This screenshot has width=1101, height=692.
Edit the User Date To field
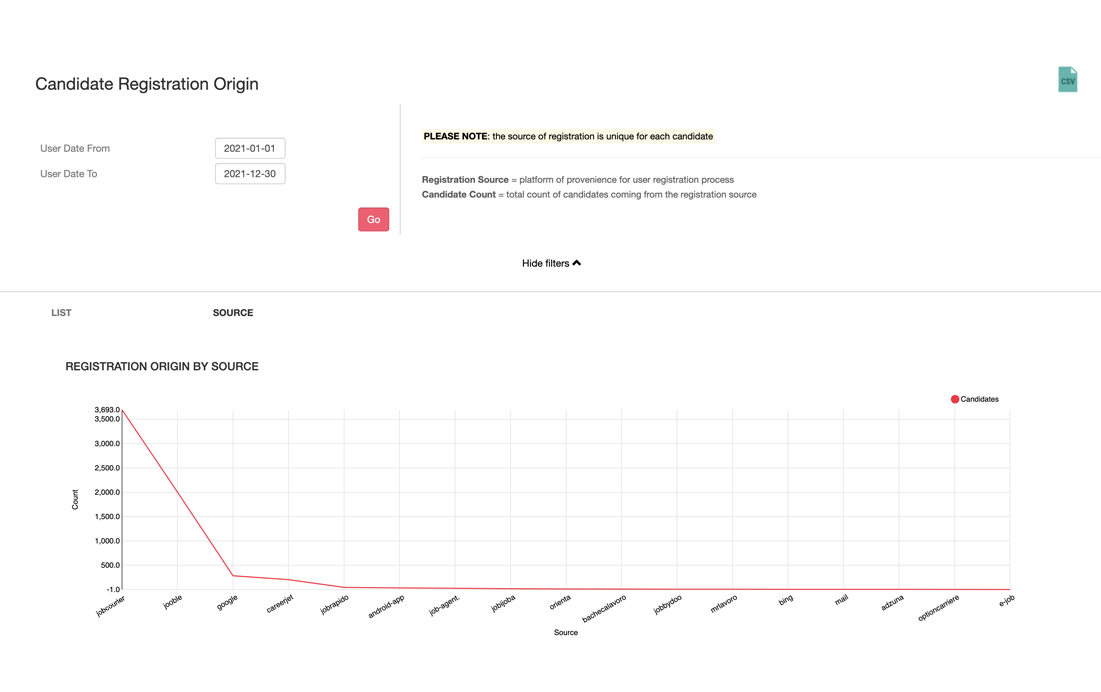pos(250,174)
